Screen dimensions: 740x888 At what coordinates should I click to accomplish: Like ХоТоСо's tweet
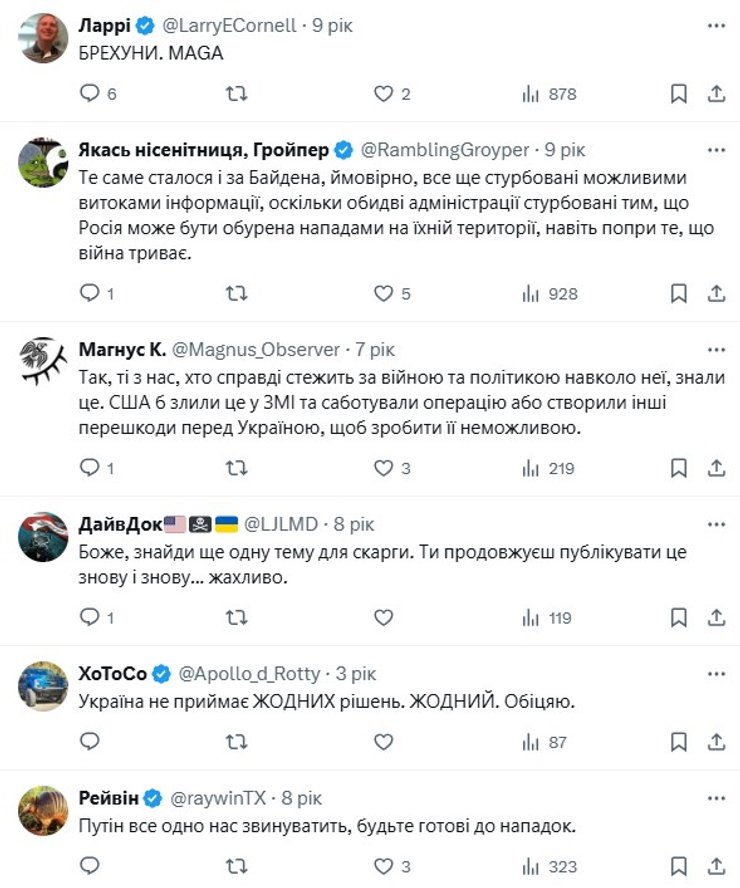point(381,741)
